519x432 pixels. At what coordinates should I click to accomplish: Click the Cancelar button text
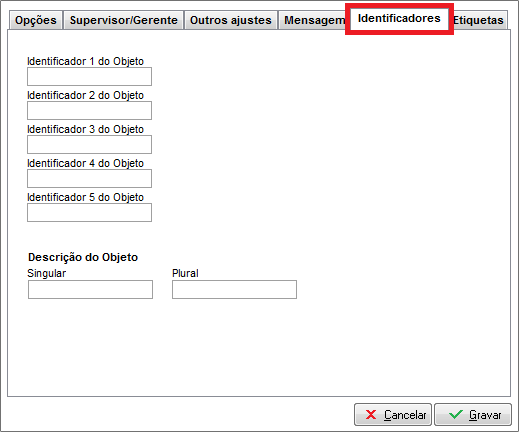[x=405, y=415]
